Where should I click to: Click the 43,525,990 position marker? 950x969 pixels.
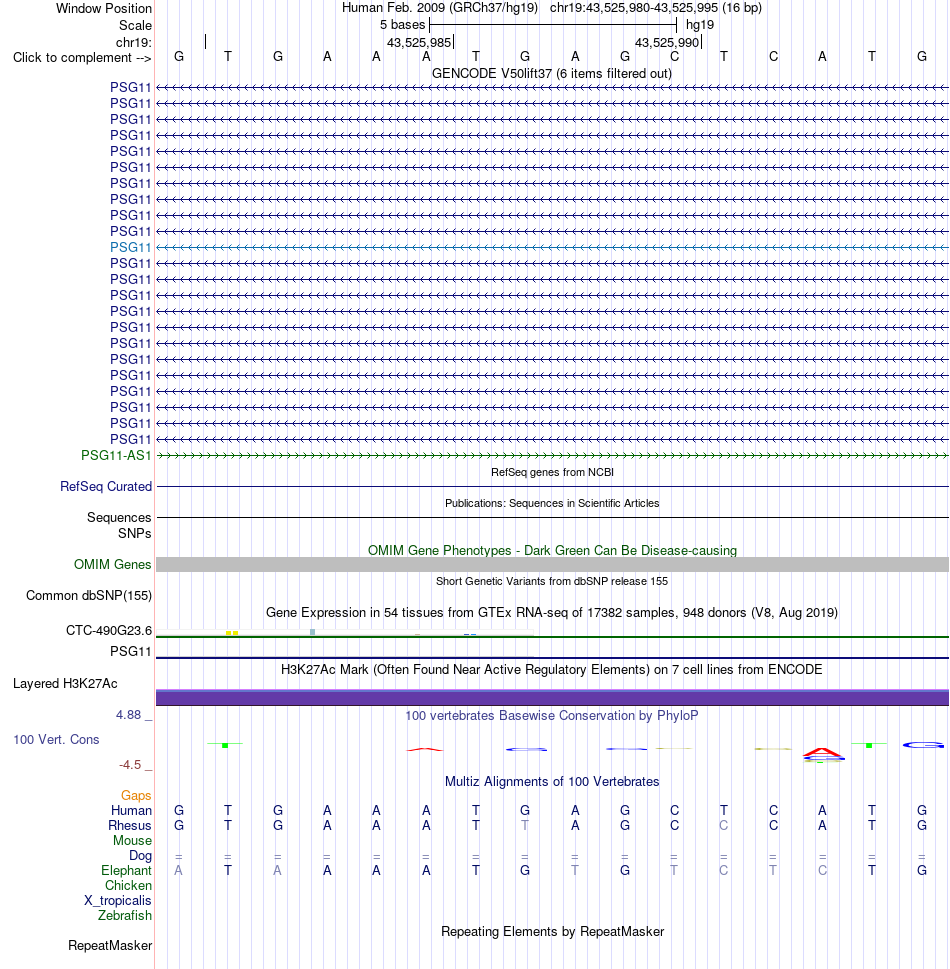(x=668, y=42)
